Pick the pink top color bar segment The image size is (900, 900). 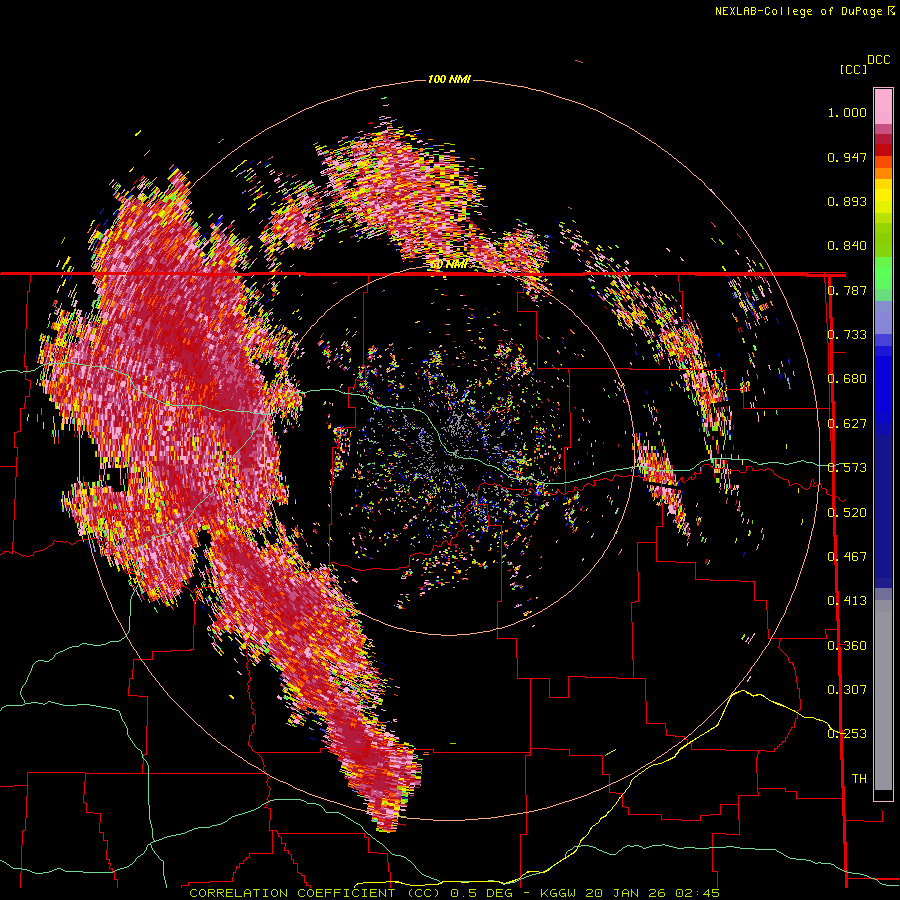(x=883, y=106)
